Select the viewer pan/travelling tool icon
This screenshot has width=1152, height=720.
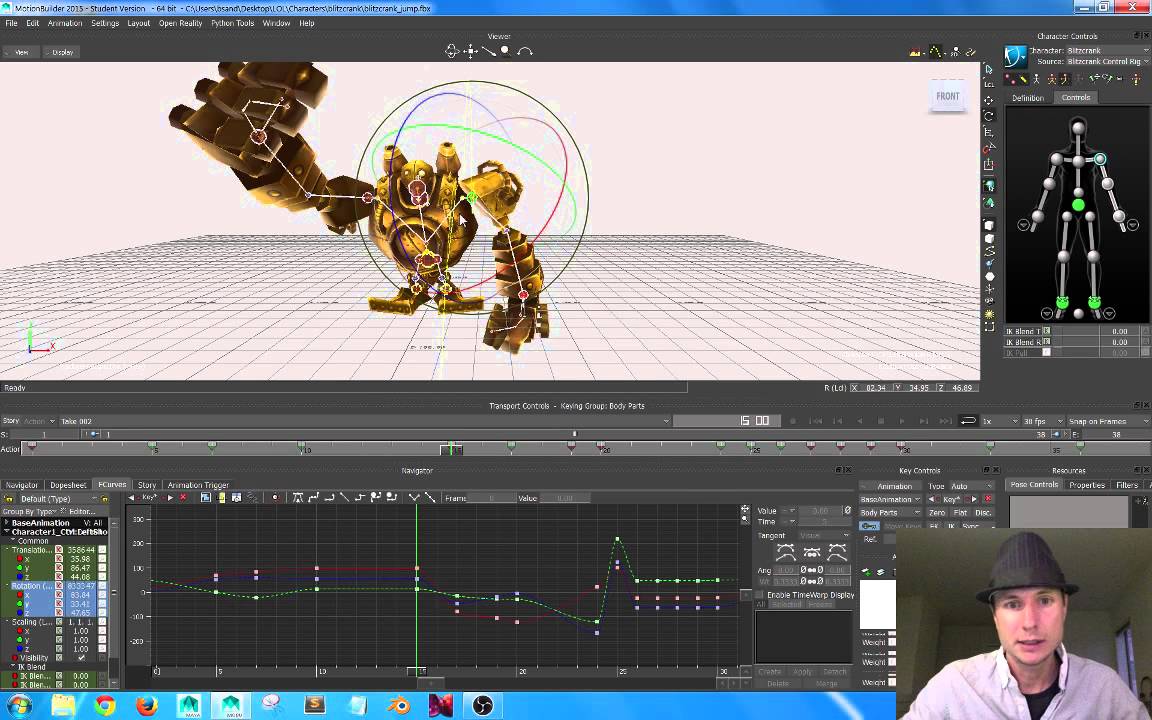coord(471,51)
